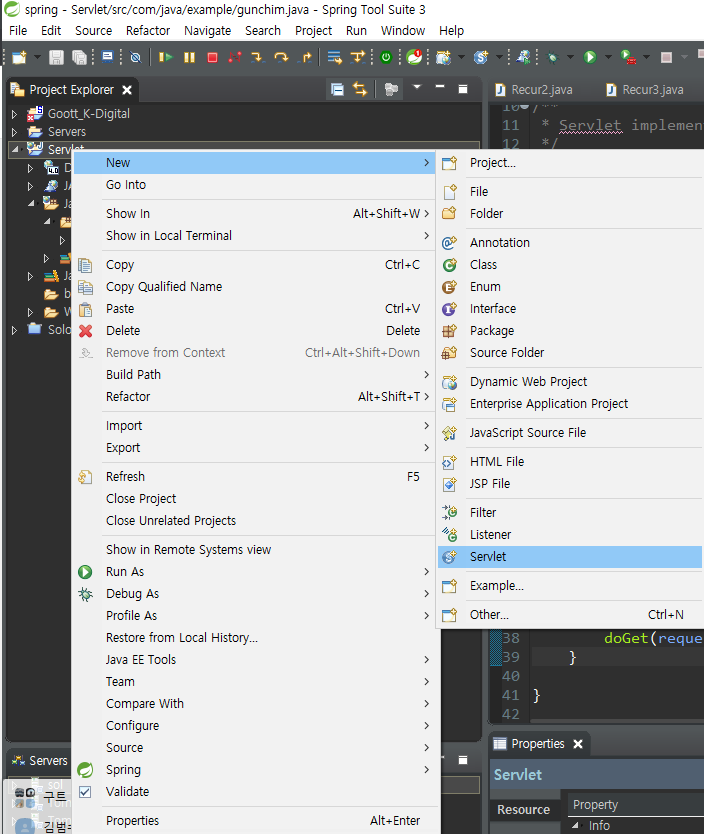The height and width of the screenshot is (834, 704).
Task: Click the Resume debug icon
Action: pos(165,57)
